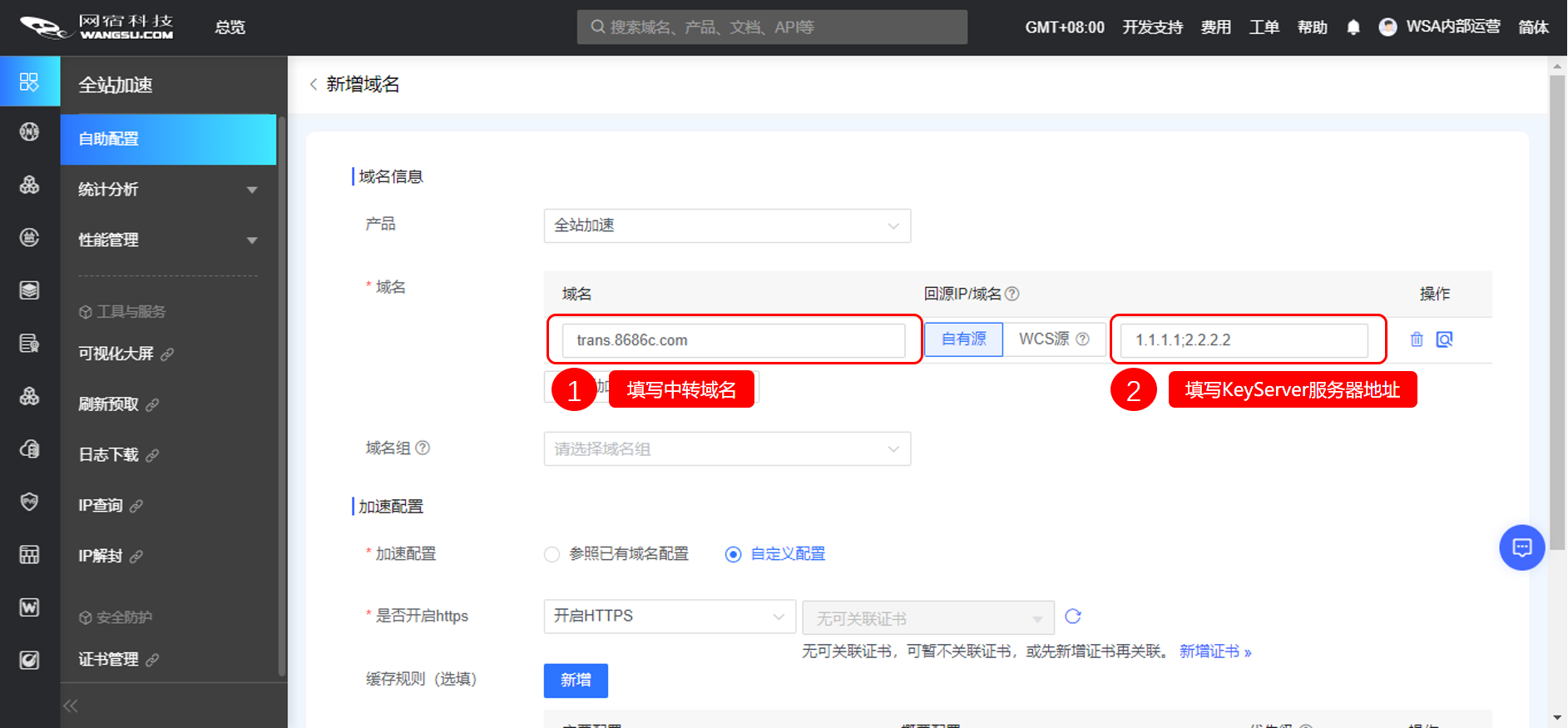The height and width of the screenshot is (728, 1568).
Task: Show help for 回源IP/域名
Action: click(x=1012, y=294)
